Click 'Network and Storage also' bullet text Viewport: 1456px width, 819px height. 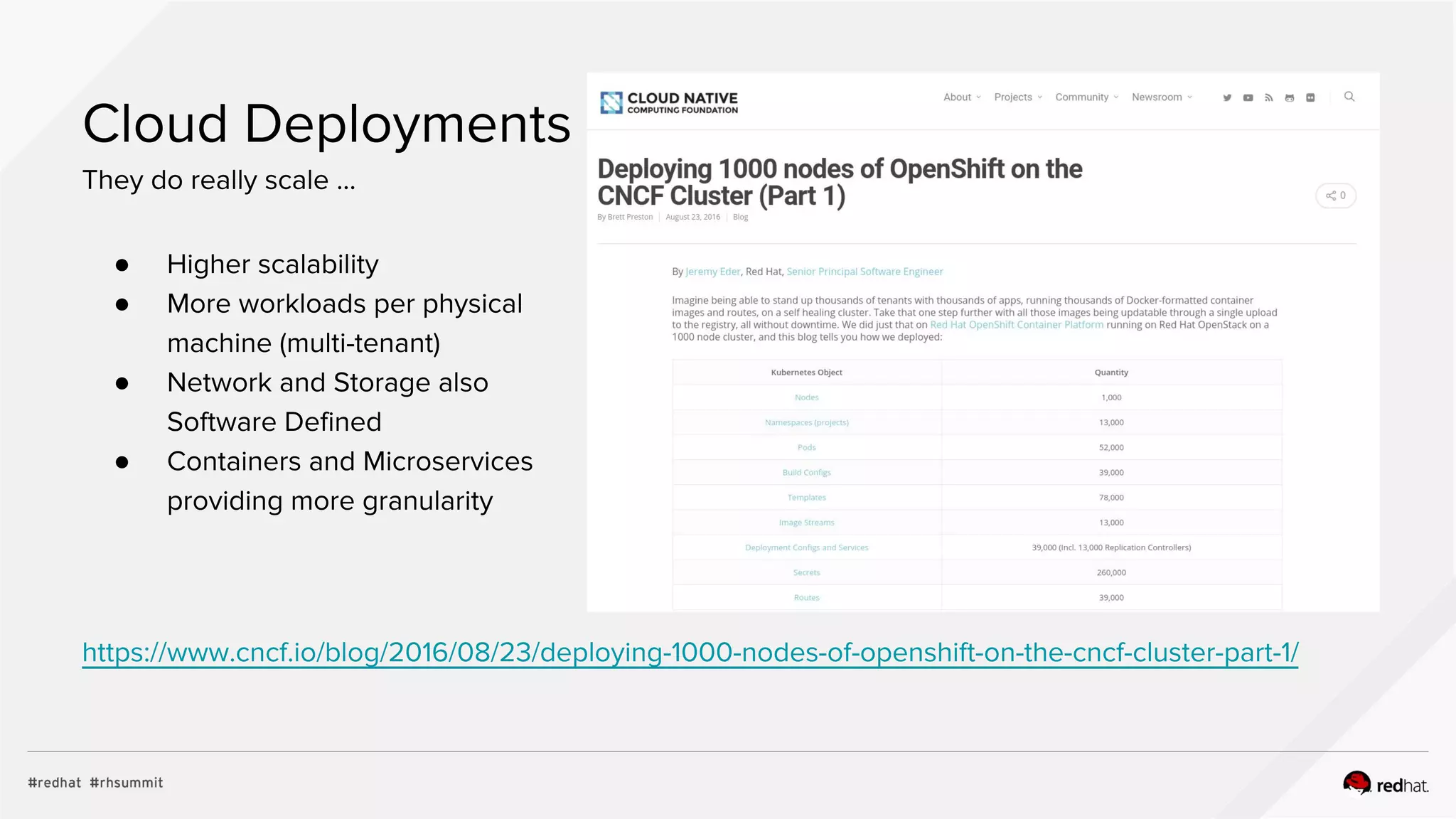(328, 382)
